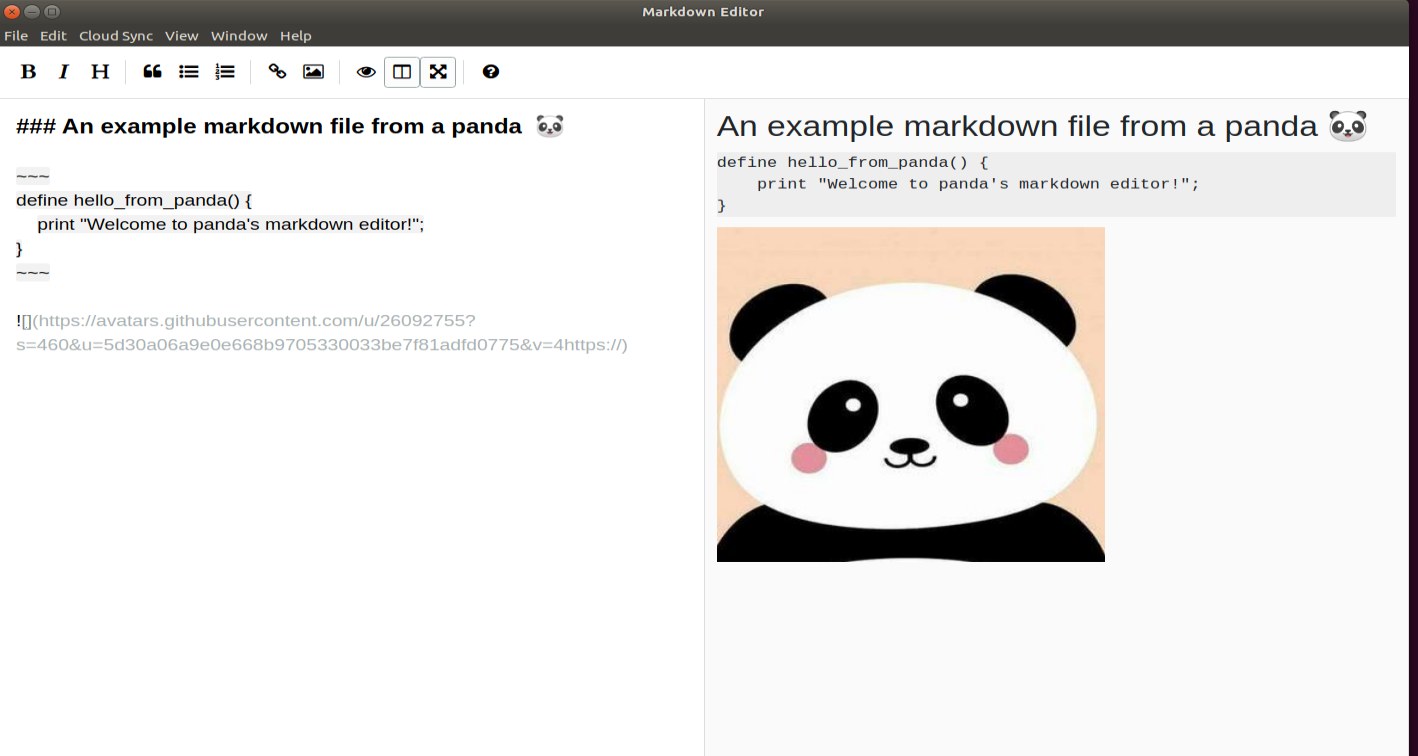Open the Help menu
The height and width of the screenshot is (756, 1418).
[296, 36]
